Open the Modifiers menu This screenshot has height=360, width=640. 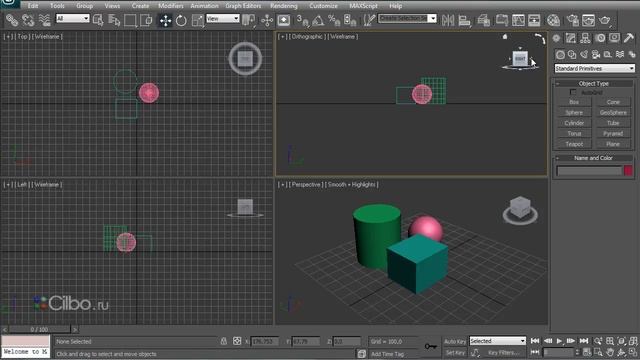[171, 6]
